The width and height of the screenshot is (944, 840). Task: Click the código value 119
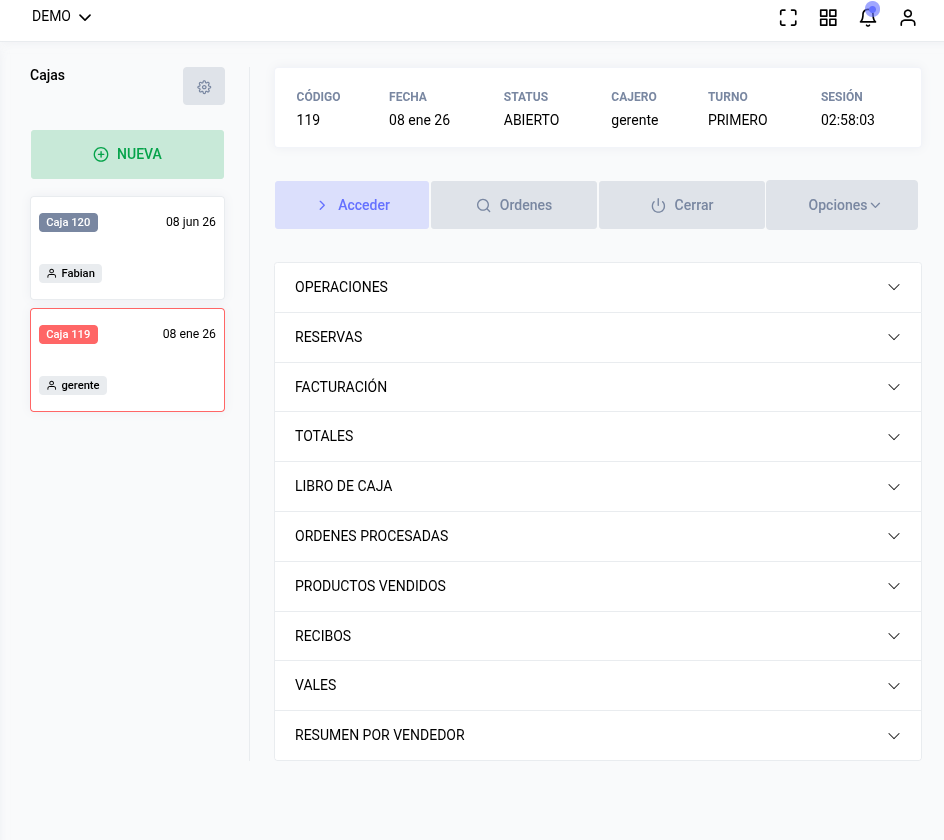[308, 120]
